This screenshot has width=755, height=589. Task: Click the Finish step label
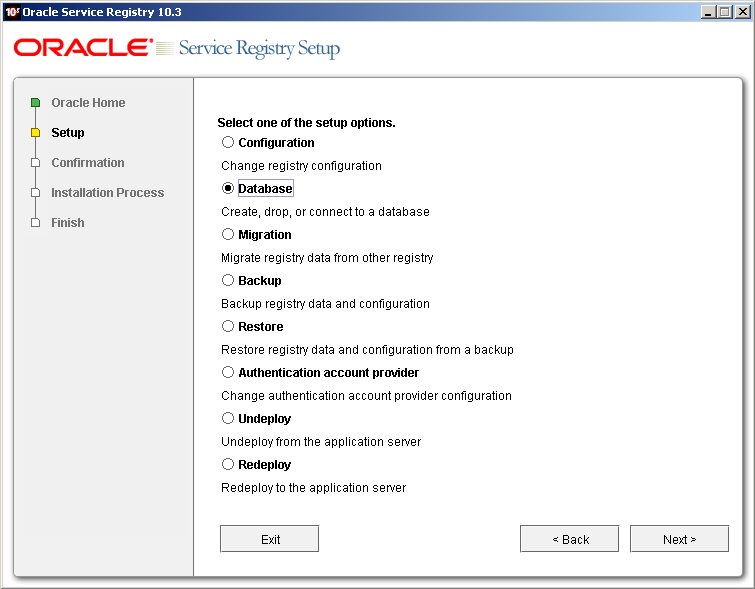click(68, 223)
